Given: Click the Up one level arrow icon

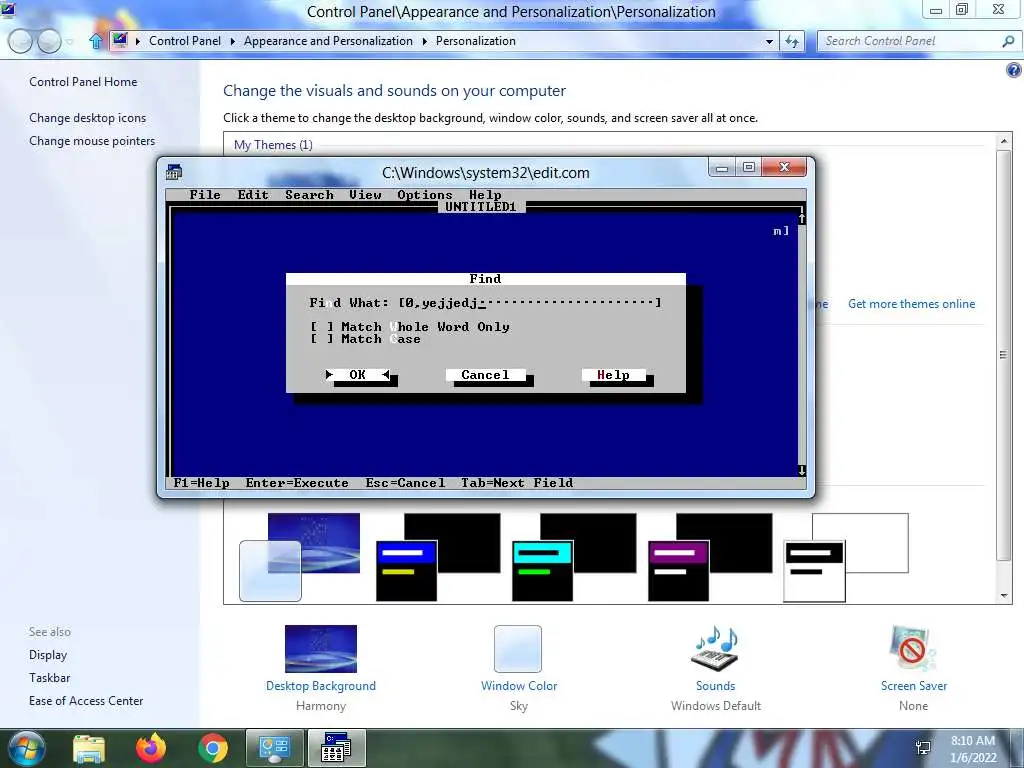Looking at the screenshot, I should point(96,41).
